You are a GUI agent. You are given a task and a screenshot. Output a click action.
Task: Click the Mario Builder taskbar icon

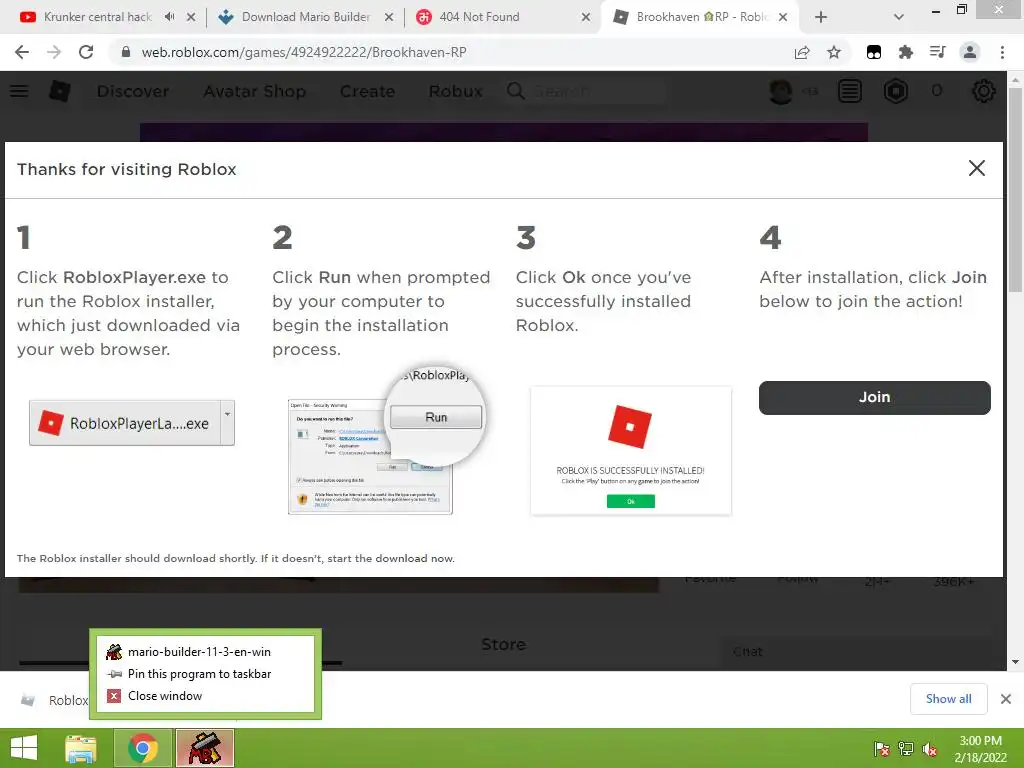[x=204, y=748]
